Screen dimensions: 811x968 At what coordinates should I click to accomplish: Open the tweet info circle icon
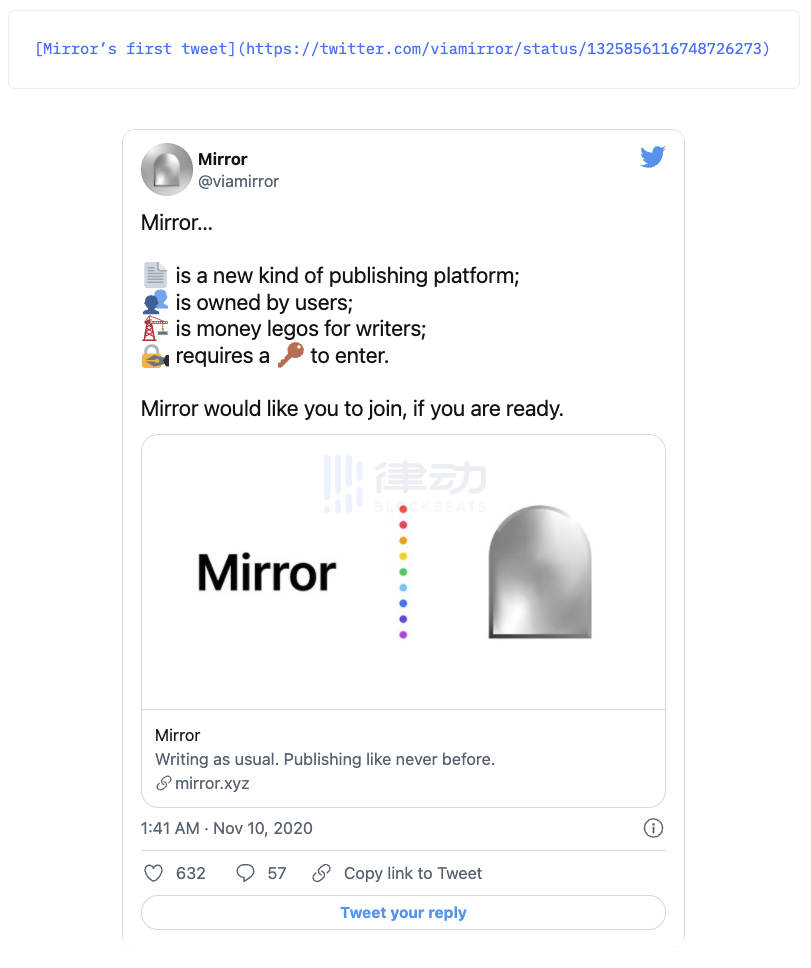point(653,828)
